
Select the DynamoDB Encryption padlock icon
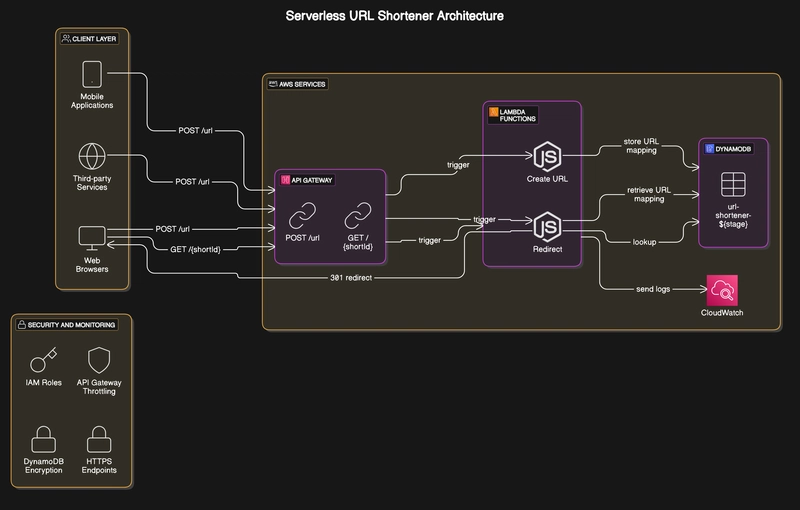click(43, 439)
